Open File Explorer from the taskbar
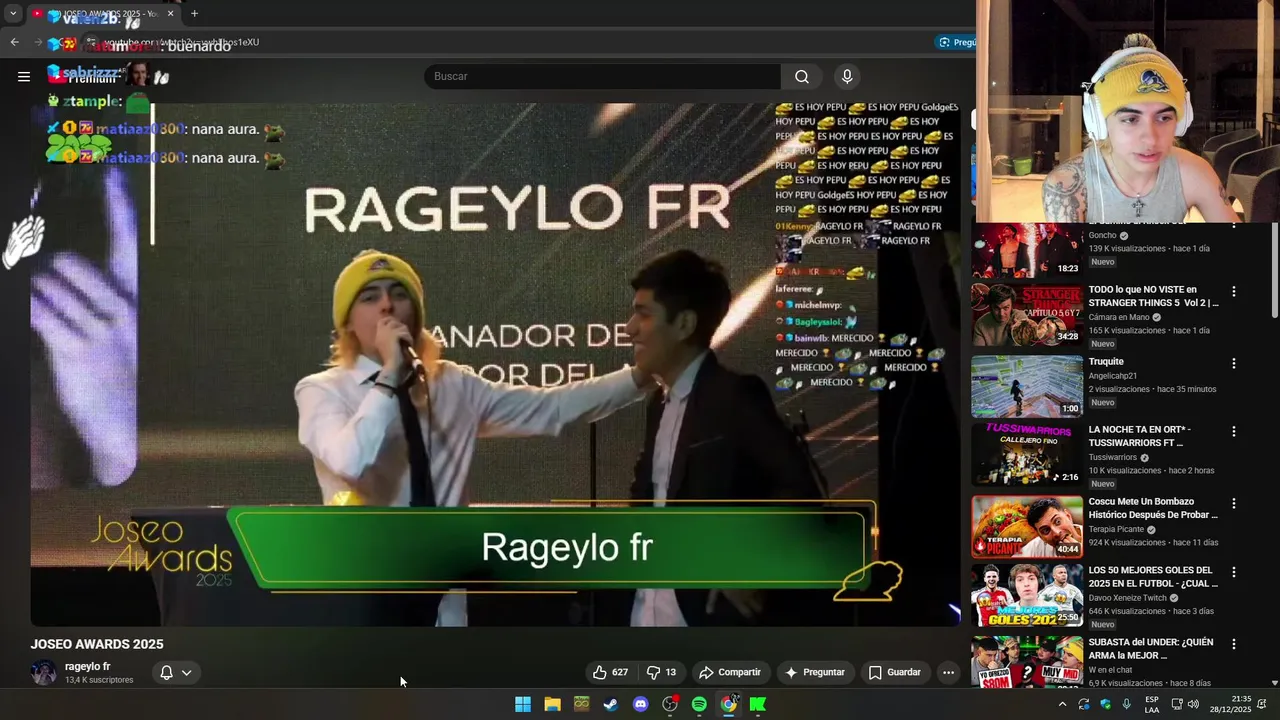Image resolution: width=1280 pixels, height=720 pixels. [552, 704]
